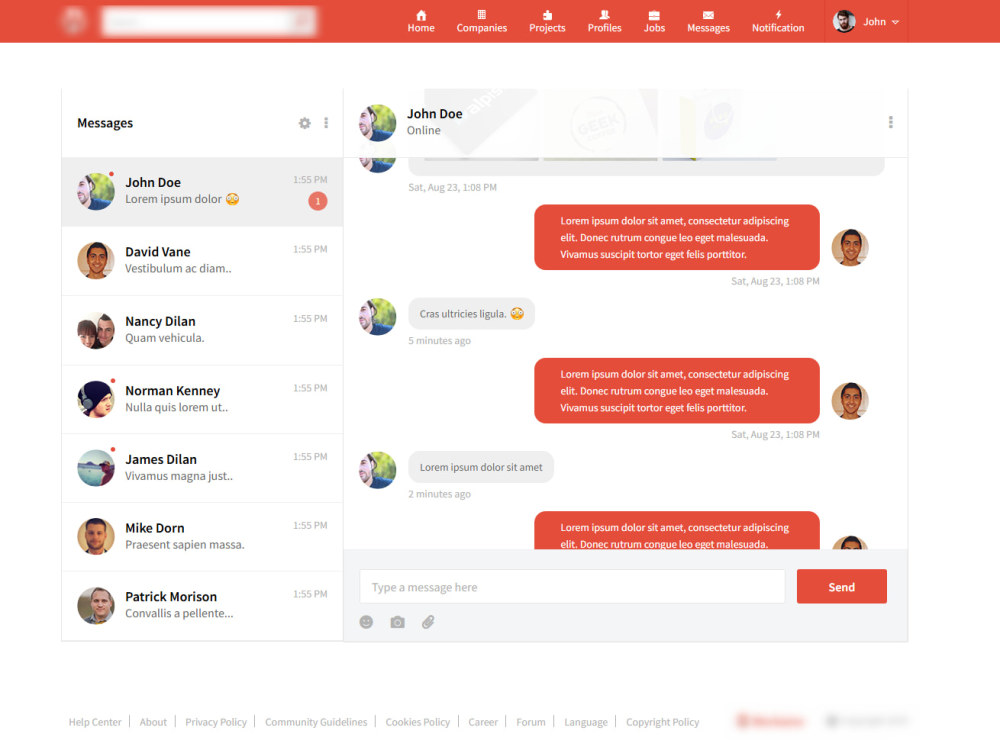This screenshot has height=750, width=1000.
Task: Open the Jobs page
Action: 654,21
